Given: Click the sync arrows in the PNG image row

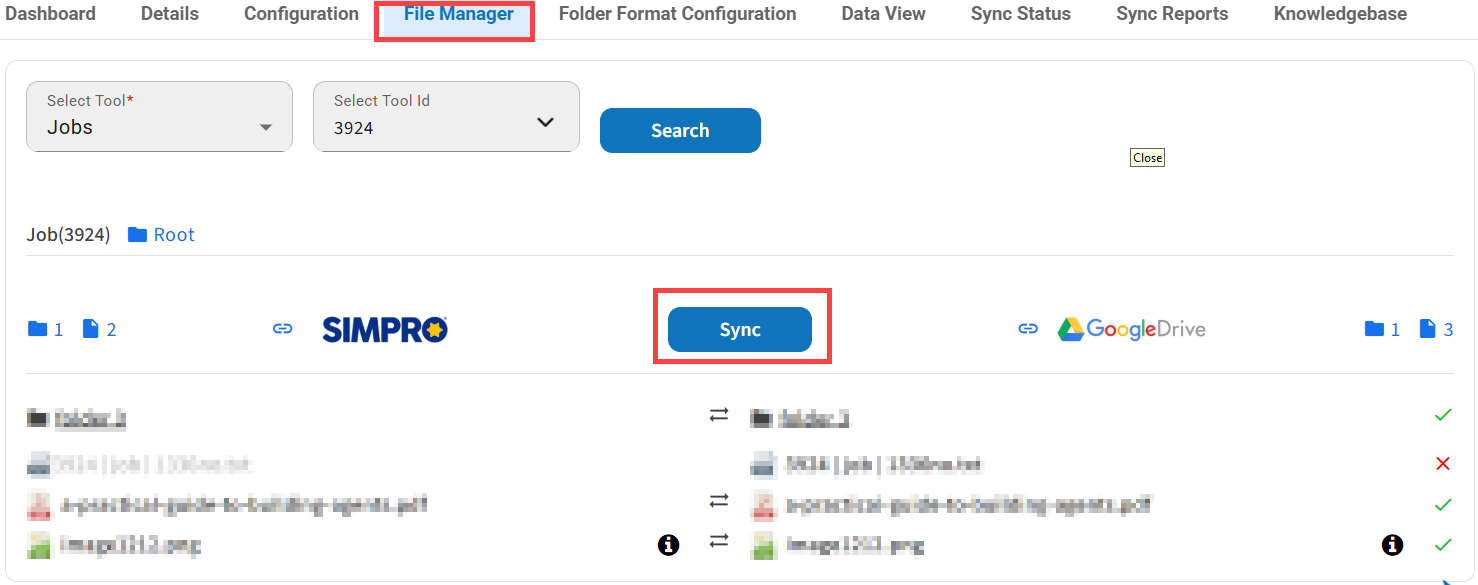Looking at the screenshot, I should [x=719, y=541].
